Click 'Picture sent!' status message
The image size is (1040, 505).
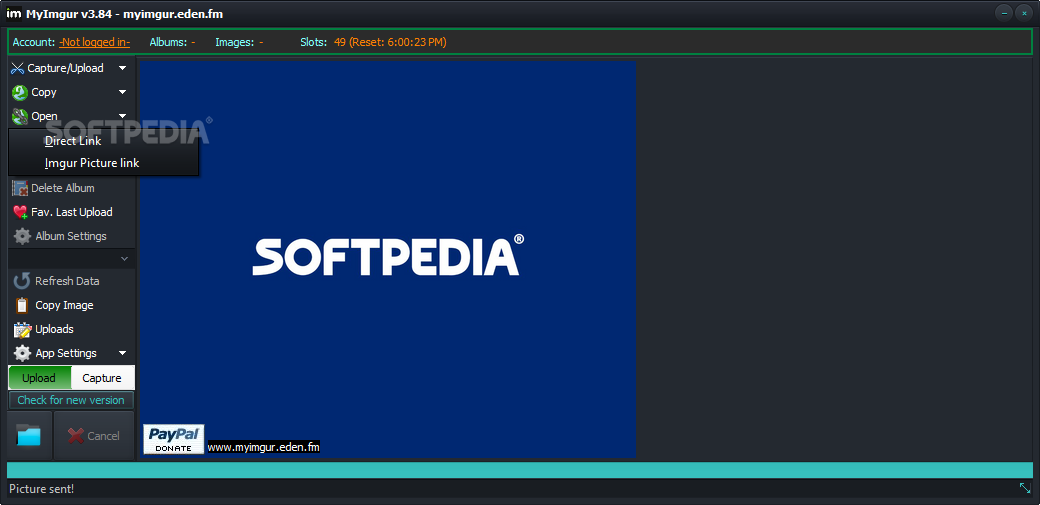tap(42, 489)
